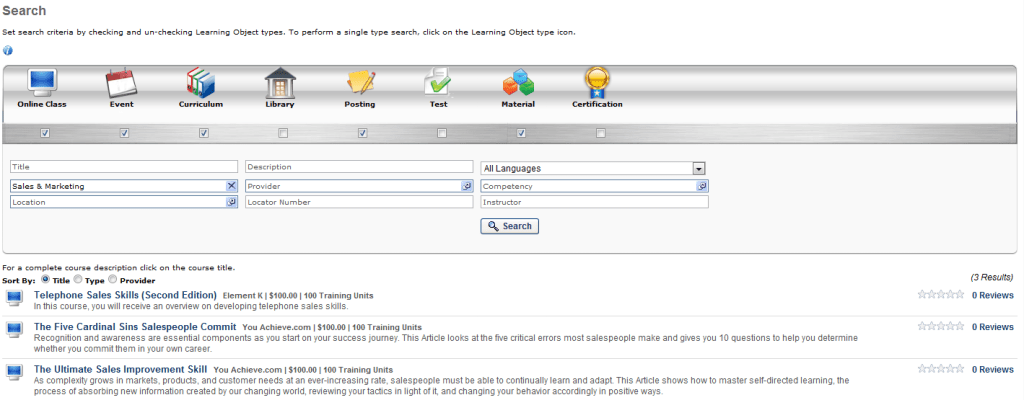Image resolution: width=1024 pixels, height=400 pixels.
Task: Click the icon beside Five Cardinal Sins
Action: (13, 329)
